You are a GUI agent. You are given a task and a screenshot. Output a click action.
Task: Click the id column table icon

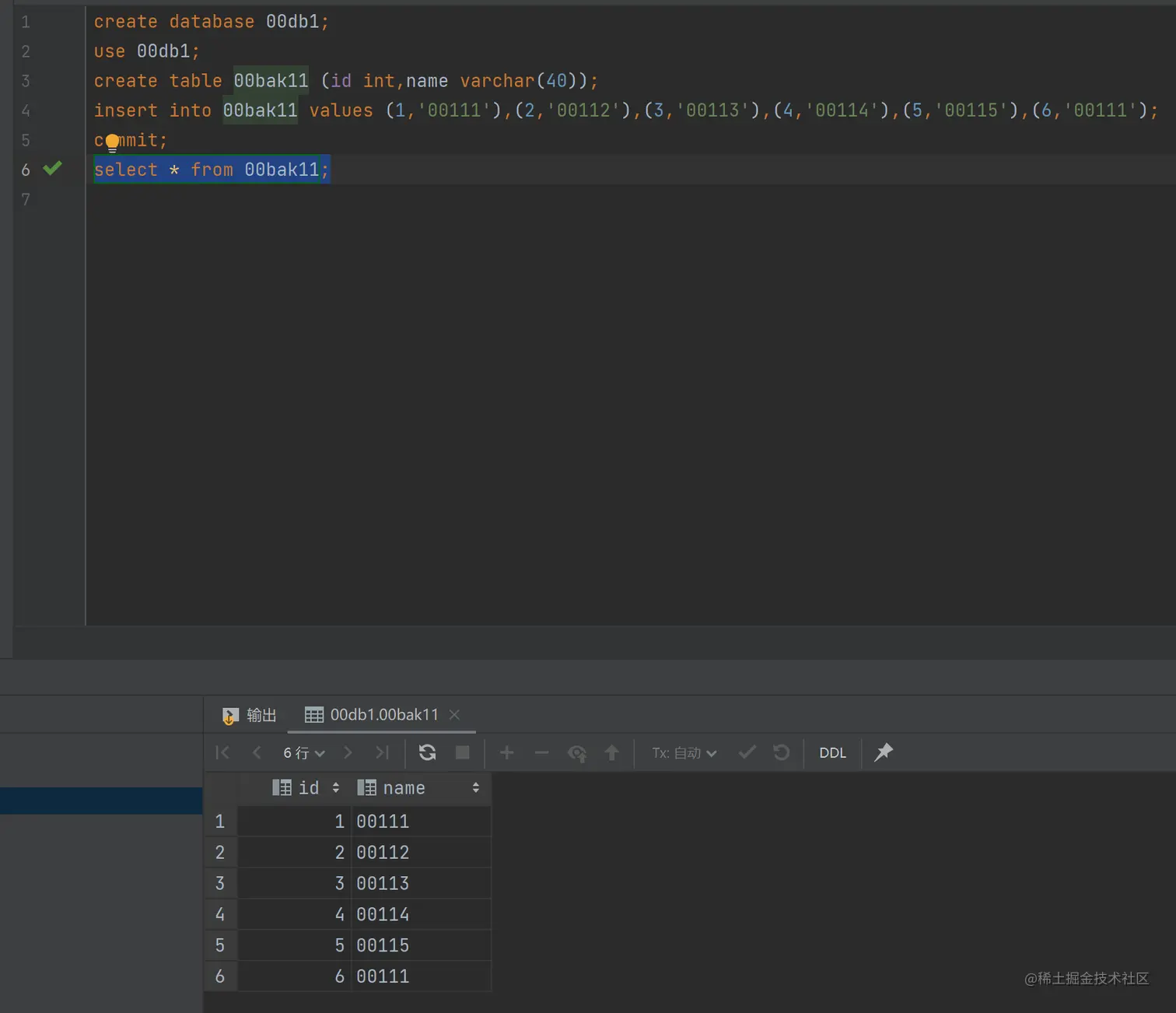[x=282, y=787]
